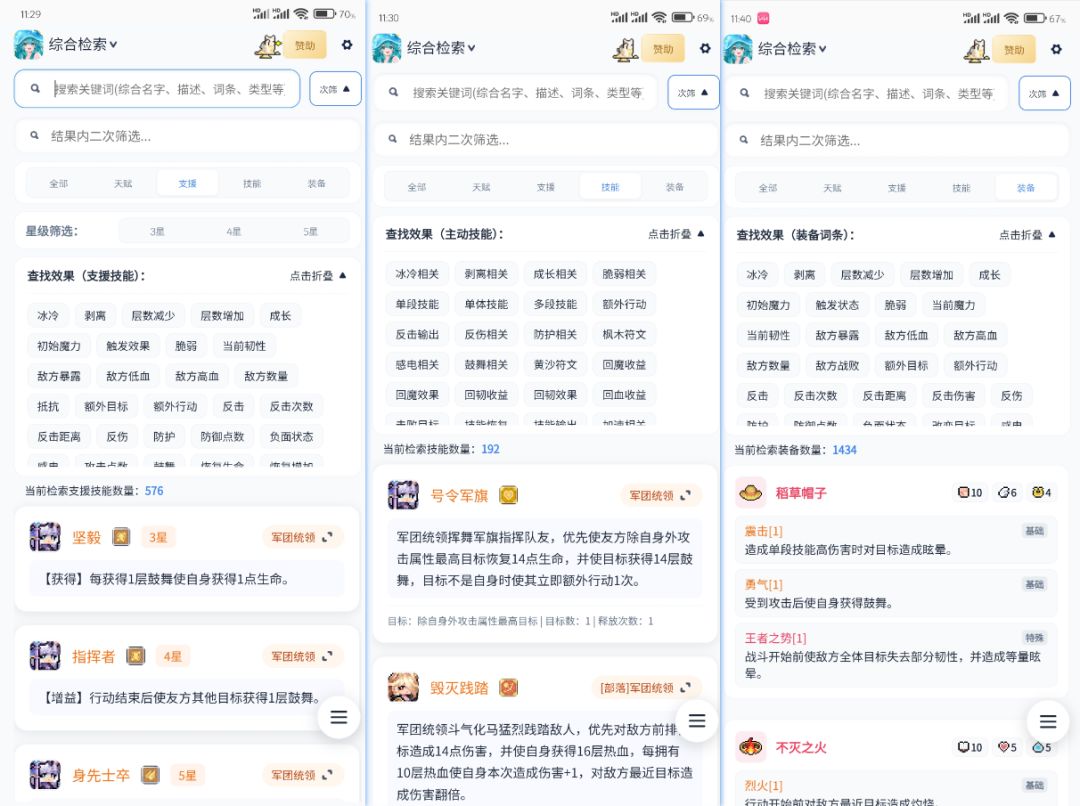Screen dimensions: 1080x806
Task: Toggle the 反击伤害 equipment affix chip
Action: 953,395
